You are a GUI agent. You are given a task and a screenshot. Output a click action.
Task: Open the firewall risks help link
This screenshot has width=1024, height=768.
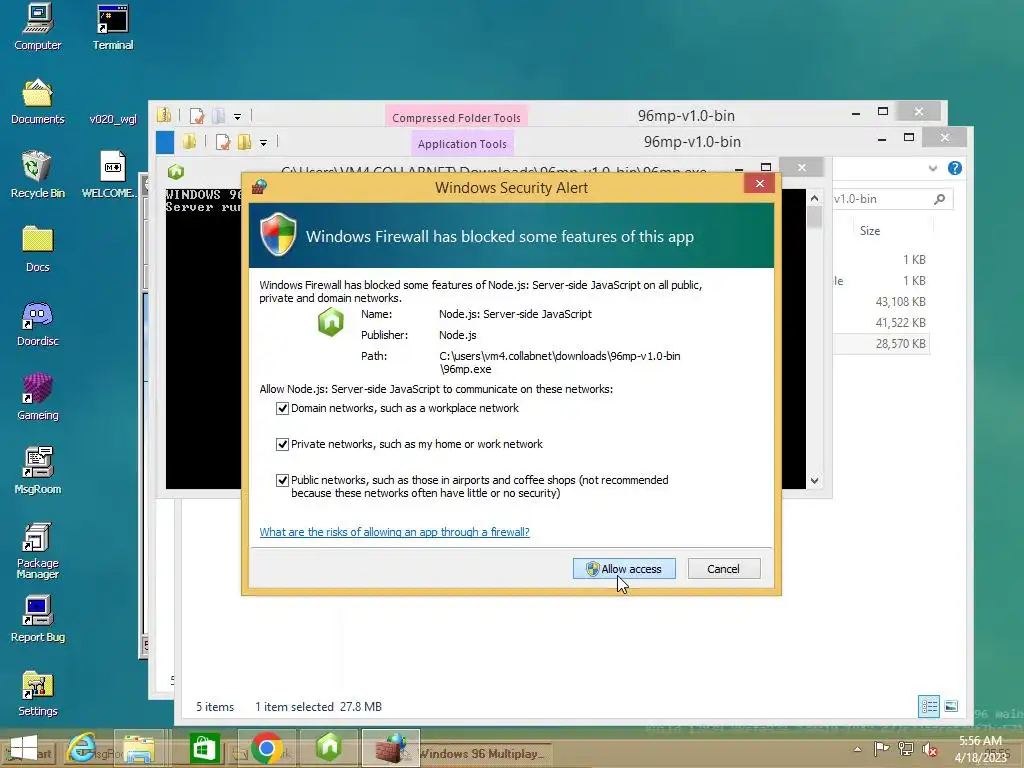coord(394,532)
